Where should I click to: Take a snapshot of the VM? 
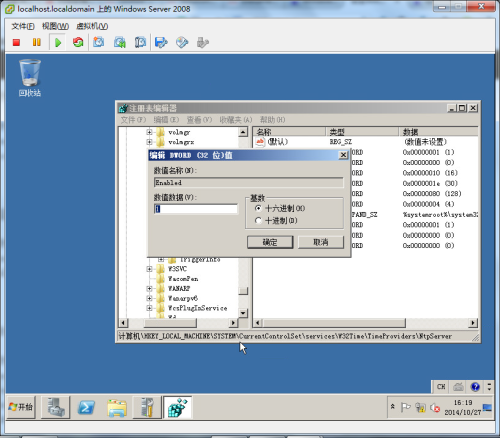(x=99, y=42)
